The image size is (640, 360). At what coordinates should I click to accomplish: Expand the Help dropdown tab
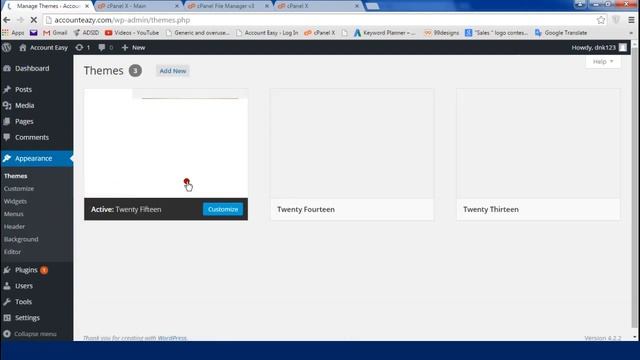(603, 62)
